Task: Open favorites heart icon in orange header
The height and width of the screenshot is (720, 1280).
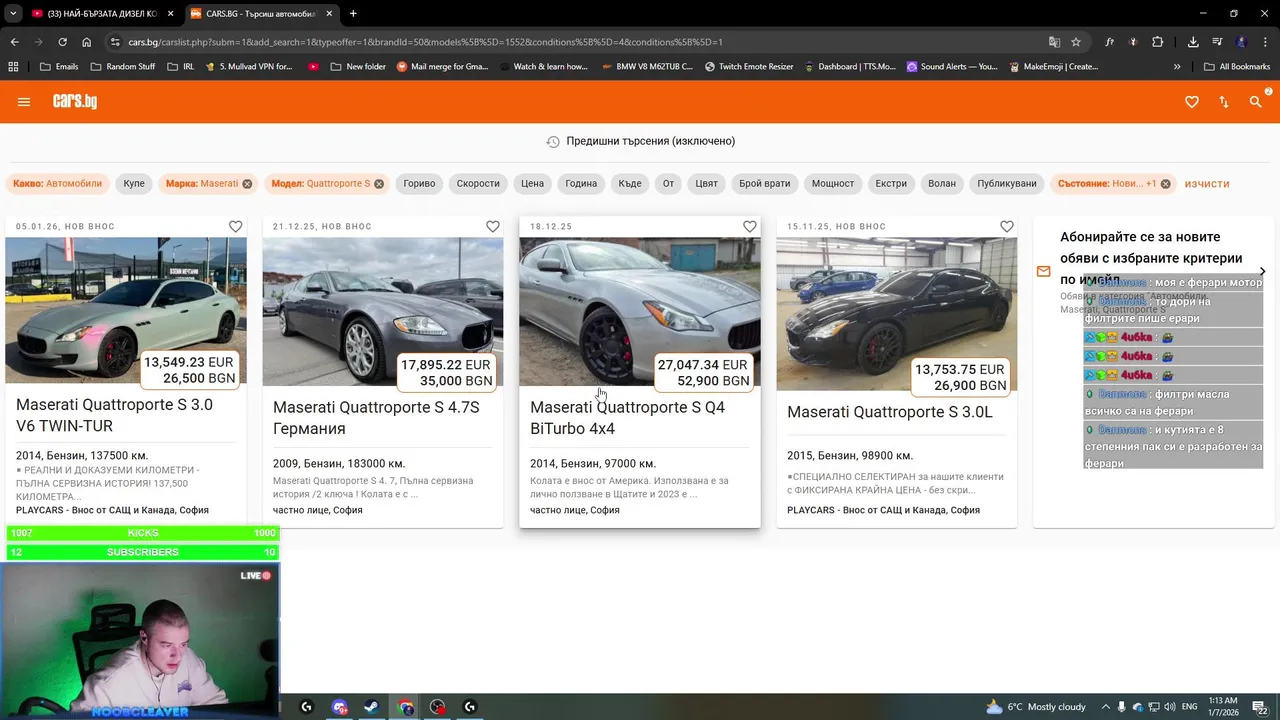Action: pyautogui.click(x=1191, y=102)
